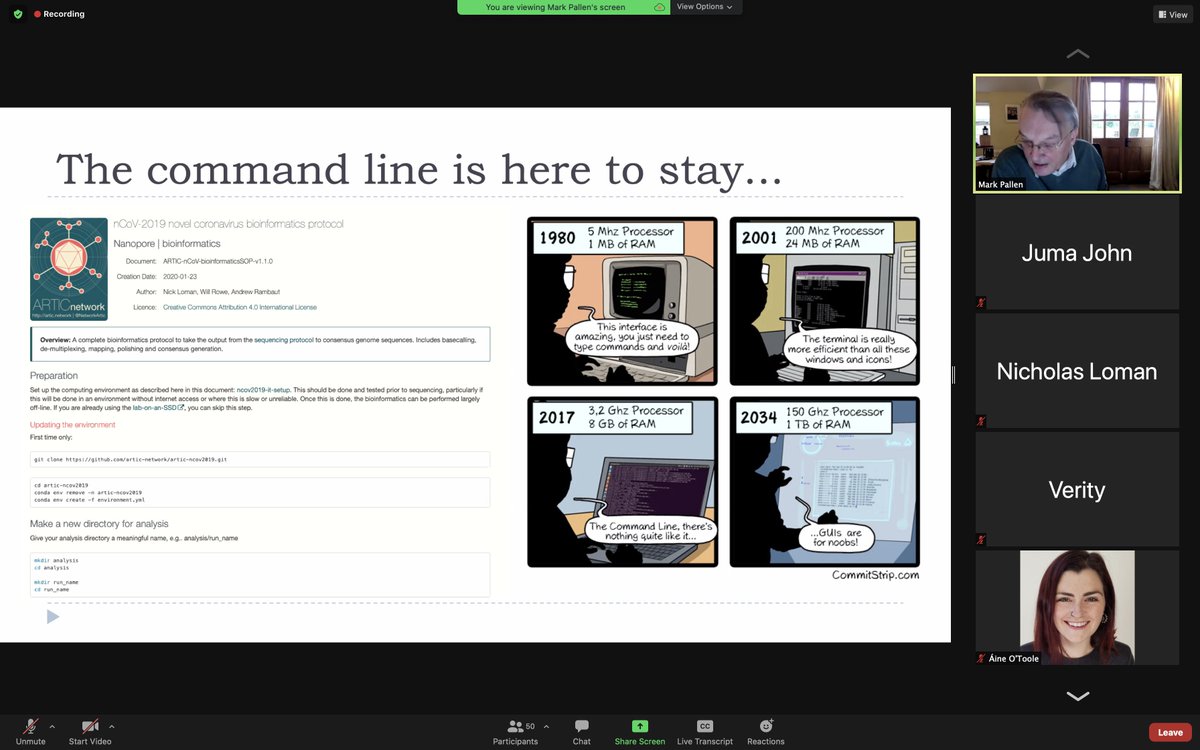The image size is (1200, 750).
Task: Select Mark Pallen's video thumbnail
Action: click(x=1077, y=133)
